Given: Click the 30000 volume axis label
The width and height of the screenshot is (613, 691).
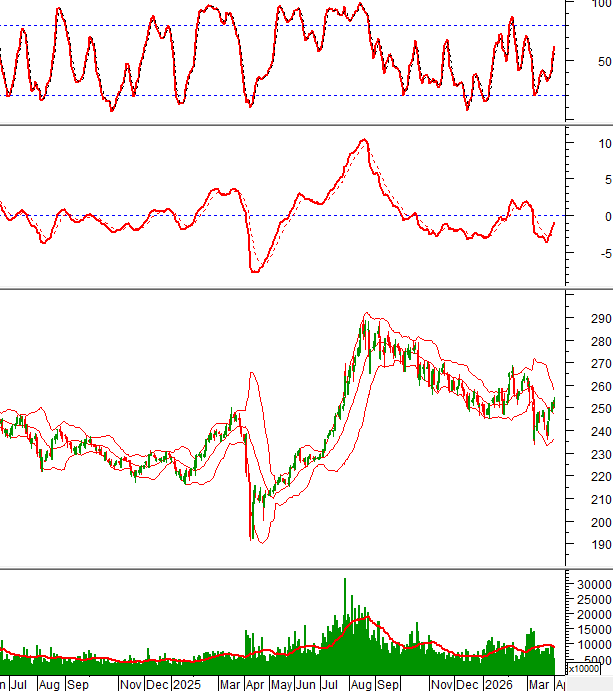Looking at the screenshot, I should click(590, 584).
